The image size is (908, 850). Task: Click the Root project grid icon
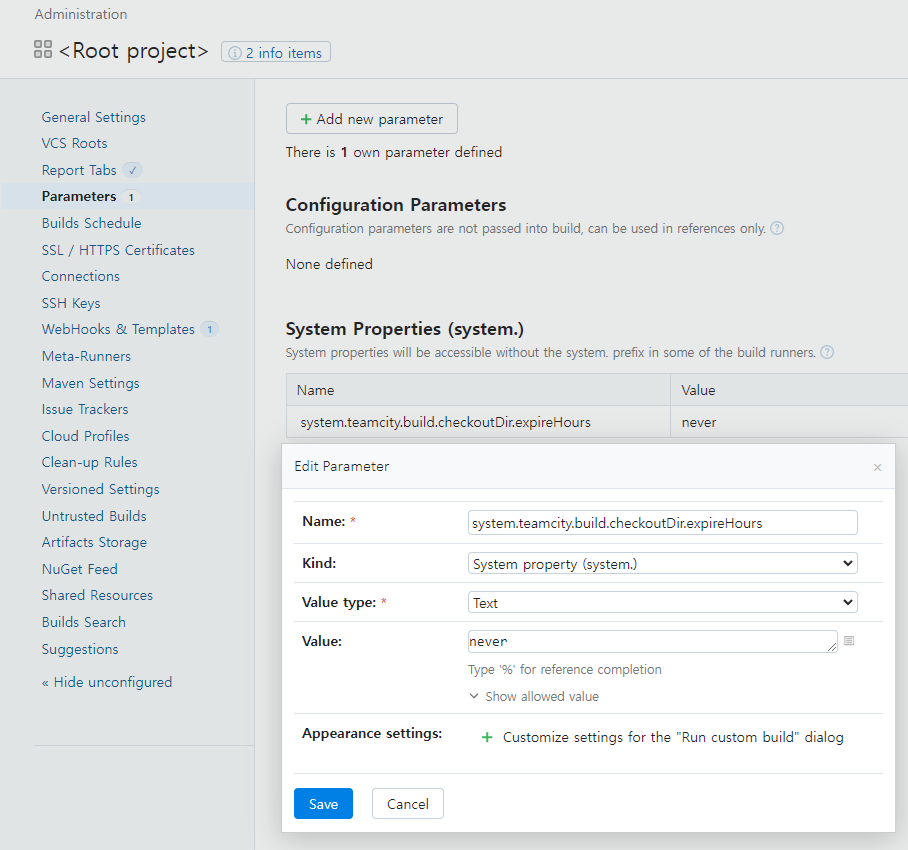click(43, 50)
